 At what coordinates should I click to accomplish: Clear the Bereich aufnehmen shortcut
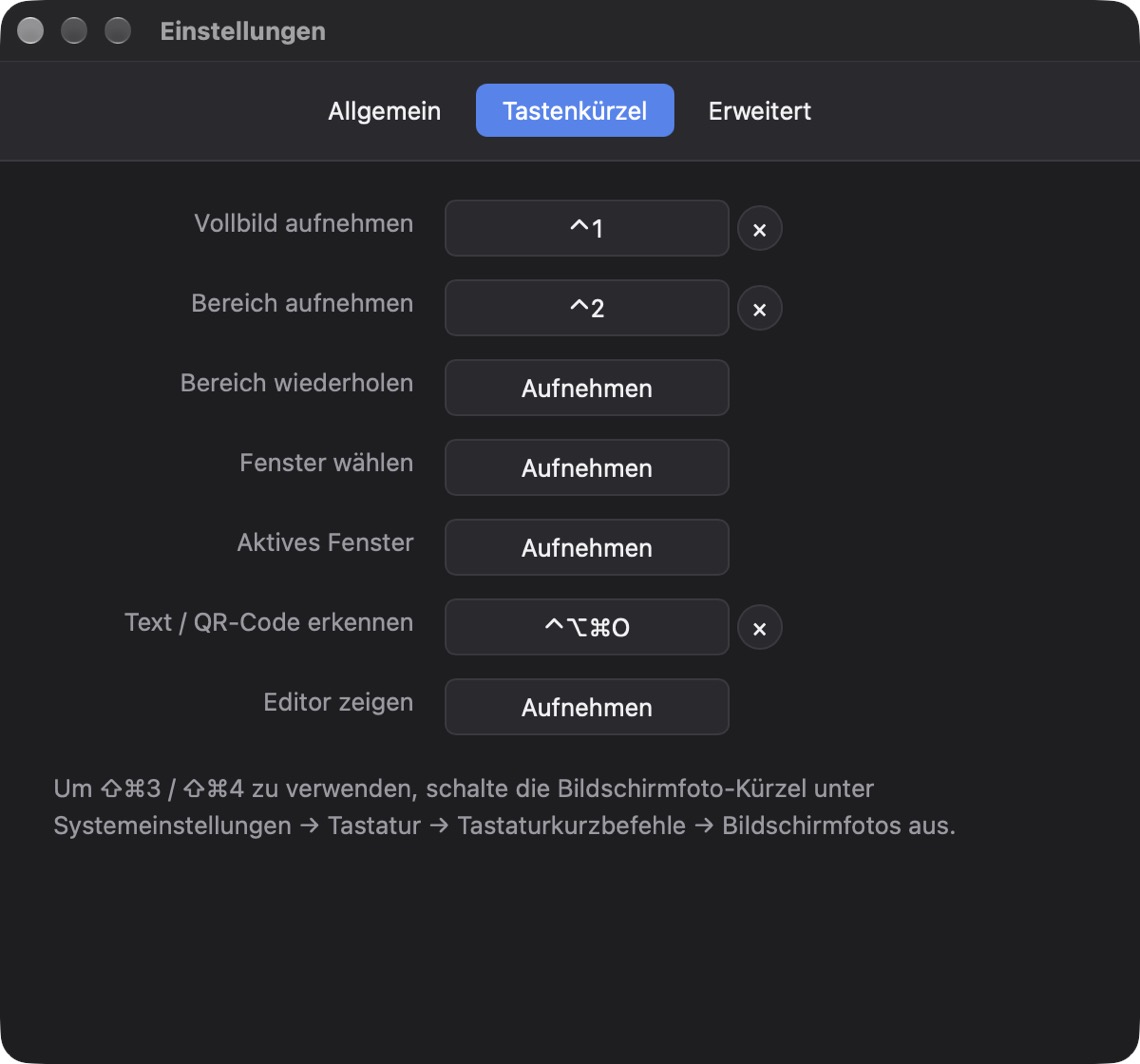click(760, 308)
